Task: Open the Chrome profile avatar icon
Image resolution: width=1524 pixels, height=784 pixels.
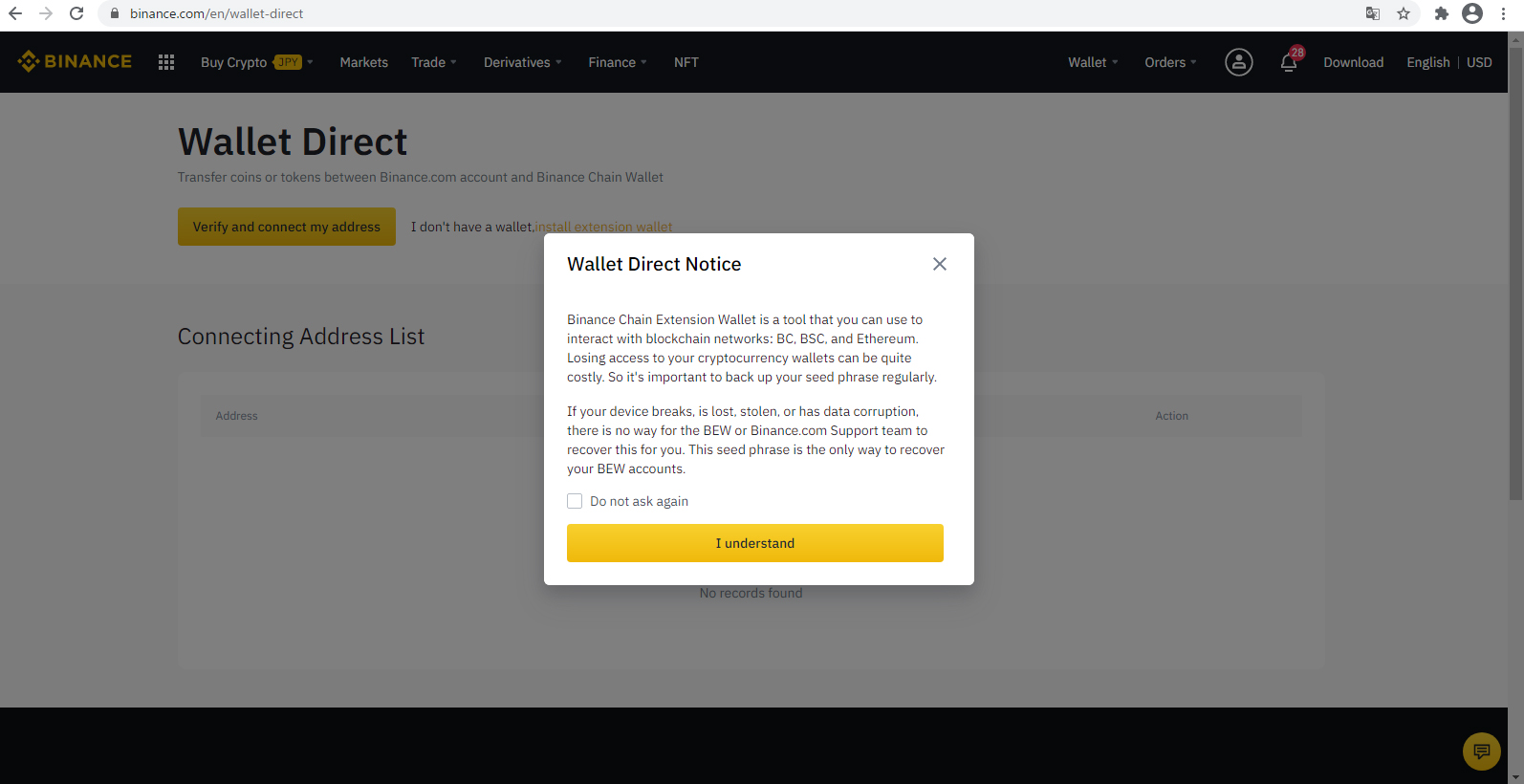Action: 1472,13
